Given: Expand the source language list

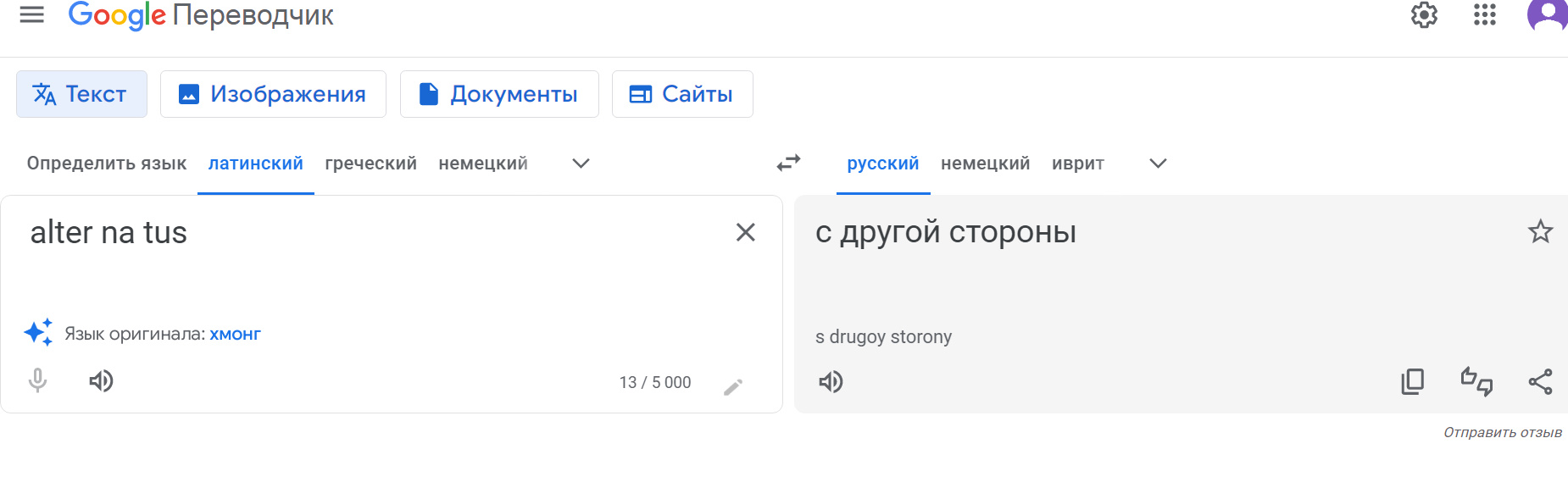Looking at the screenshot, I should point(581,164).
